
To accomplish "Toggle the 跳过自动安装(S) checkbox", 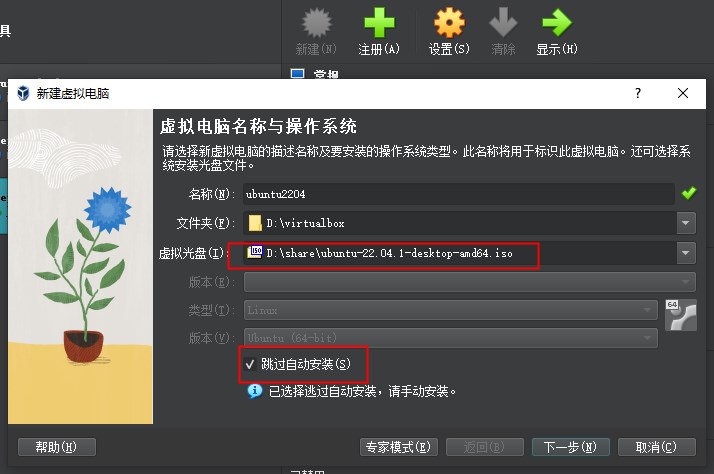I will (x=250, y=364).
